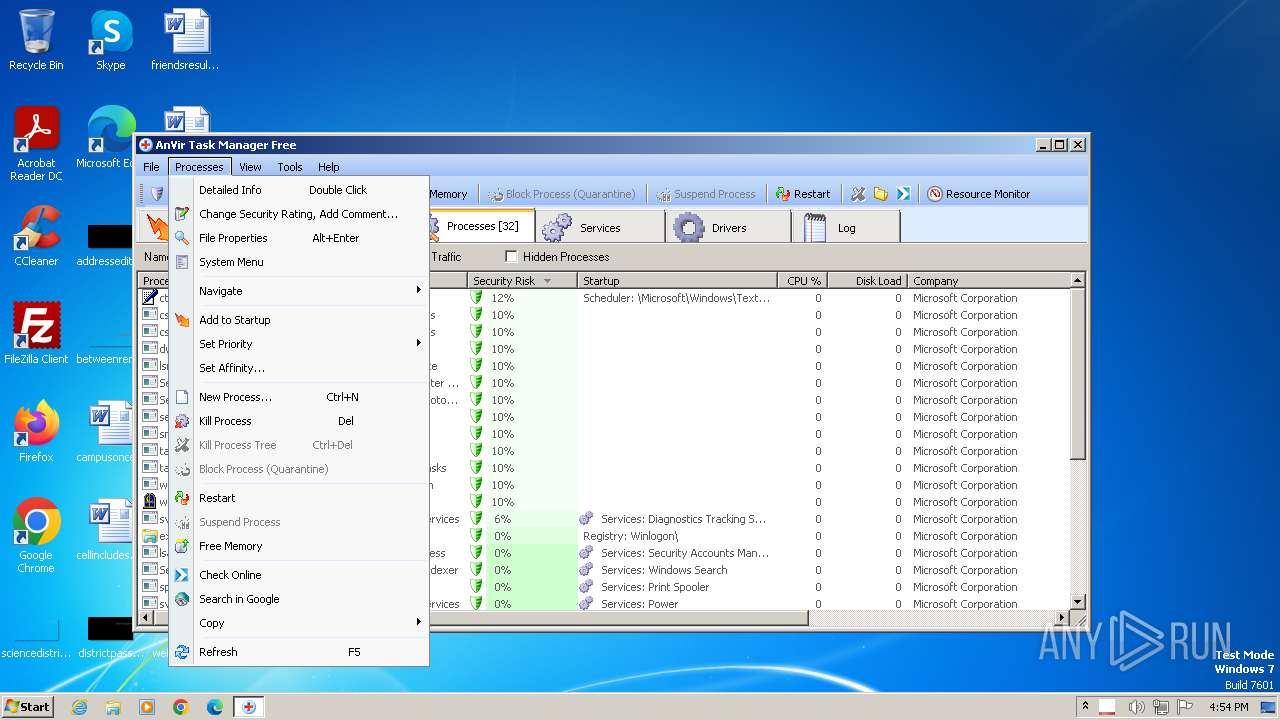Switch to the Services tab
The image size is (1280, 720).
point(600,228)
